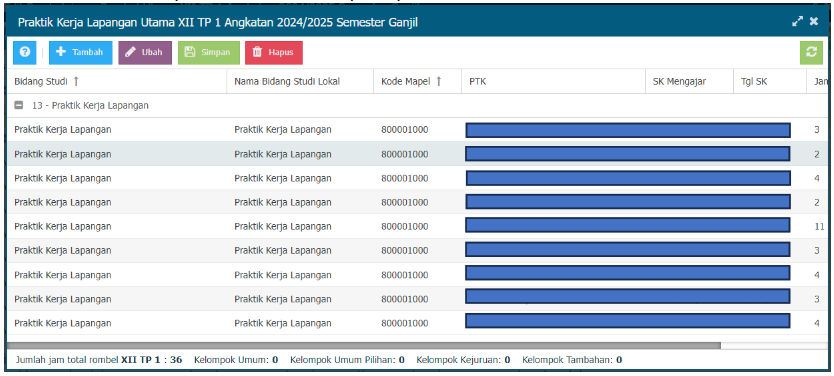Click the Tgl SK column header
Image resolution: width=834 pixels, height=376 pixels.
[770, 81]
